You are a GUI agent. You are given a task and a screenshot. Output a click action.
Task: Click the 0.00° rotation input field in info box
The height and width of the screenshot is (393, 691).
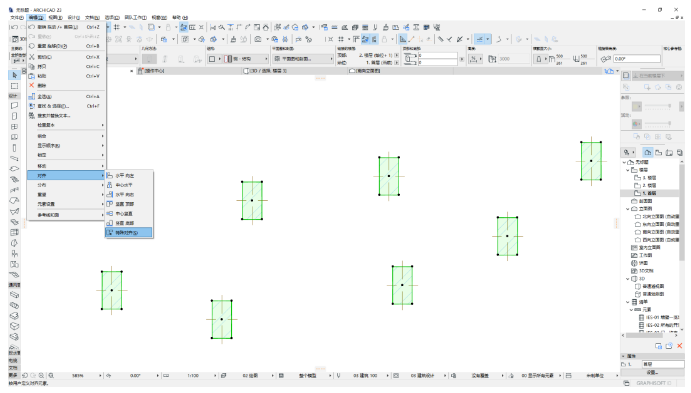637,59
